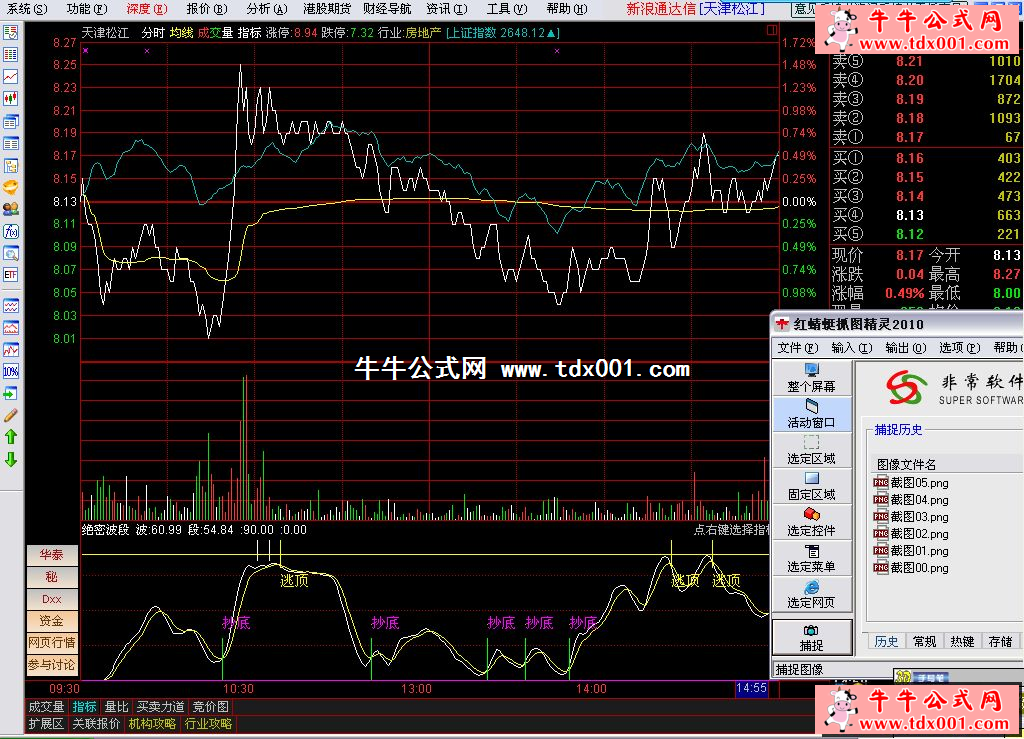Image resolution: width=1024 pixels, height=739 pixels.
Task: Open 扩展区 bottom tab
Action: point(46,724)
